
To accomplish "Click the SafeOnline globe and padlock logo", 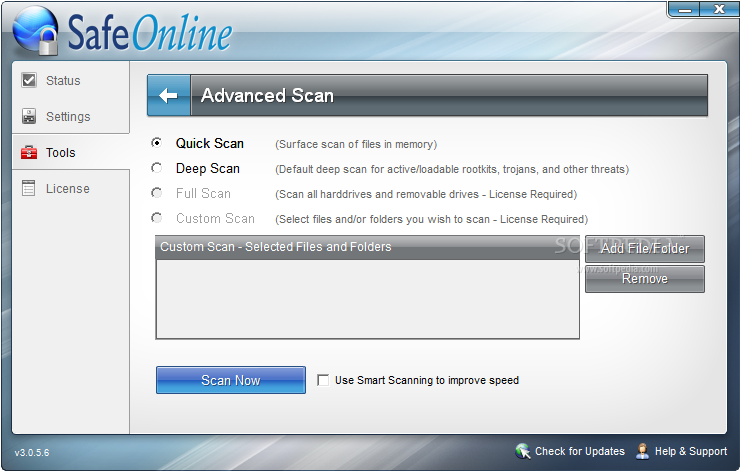I will [x=35, y=32].
